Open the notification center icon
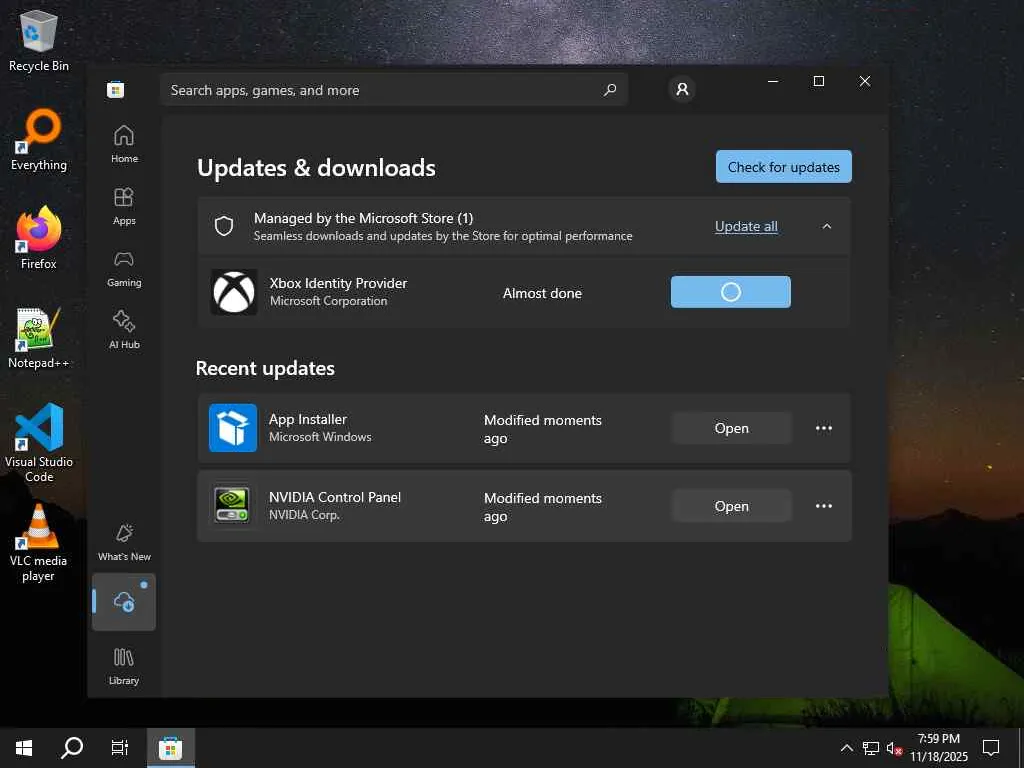 [991, 747]
